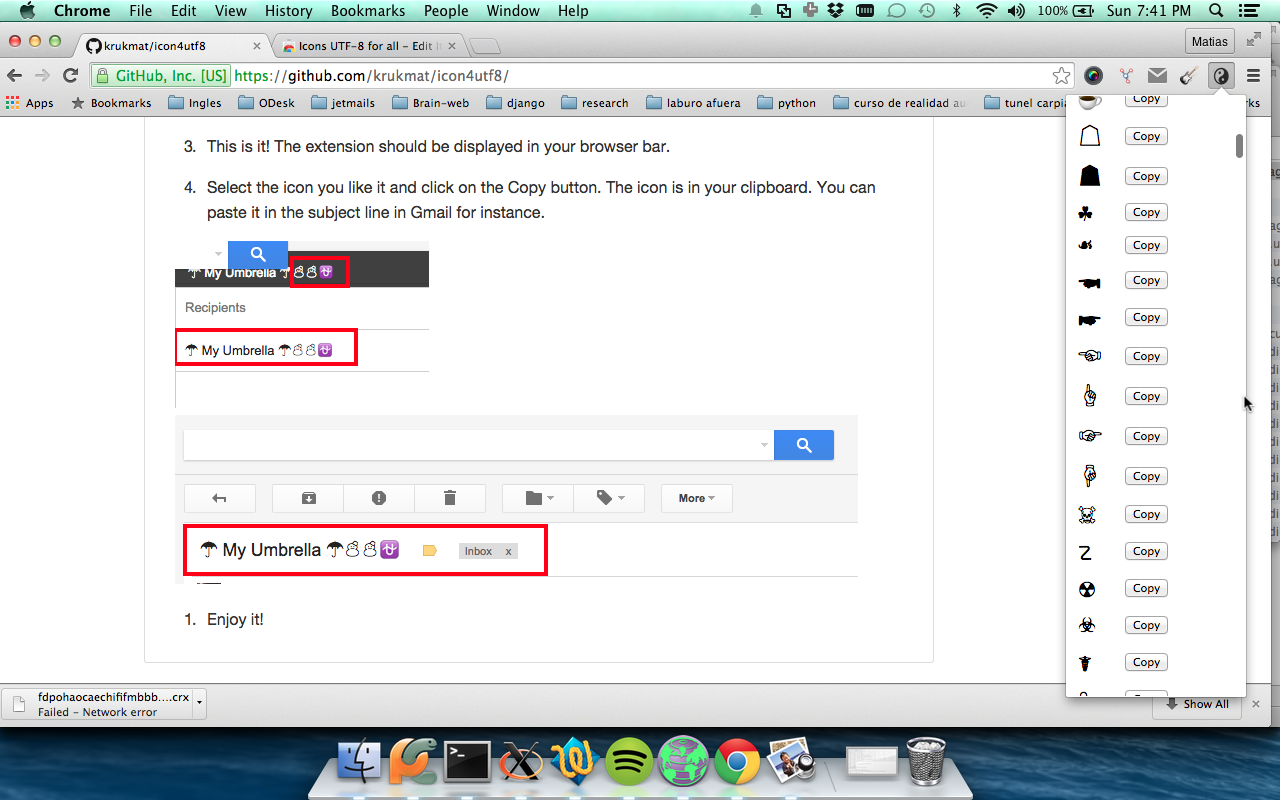Click the biohazard symbol in popup

(1087, 625)
